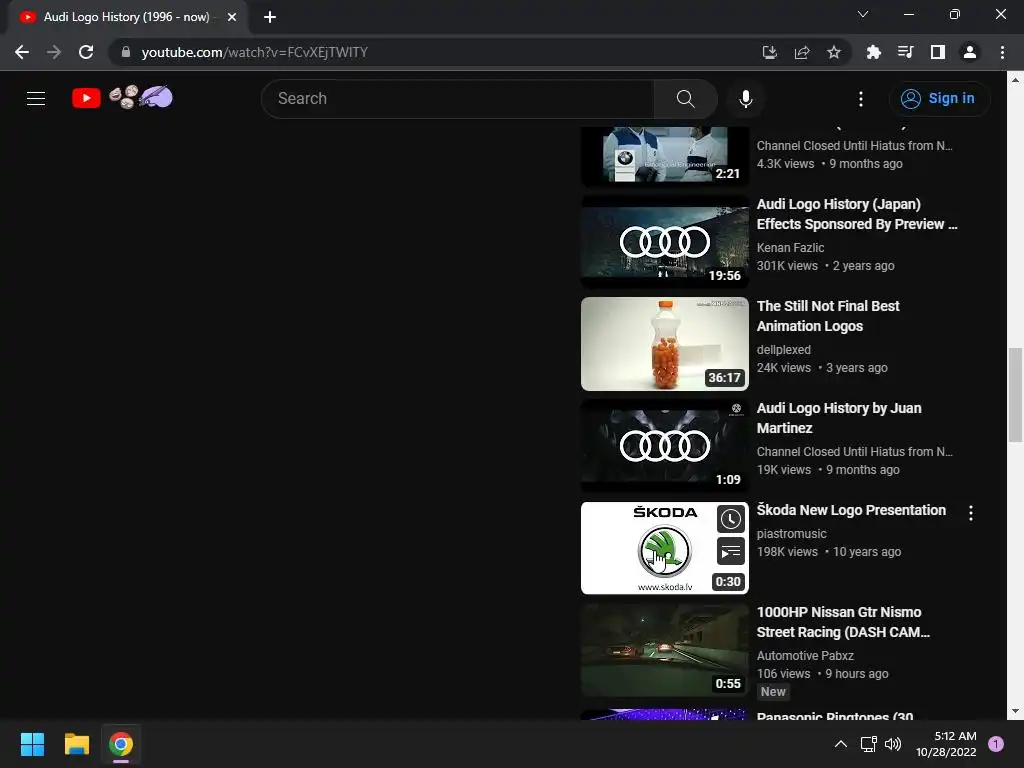Open Audi Logo History (Japan) thumbnail
Viewport: 1024px width, 768px height.
[x=665, y=242]
